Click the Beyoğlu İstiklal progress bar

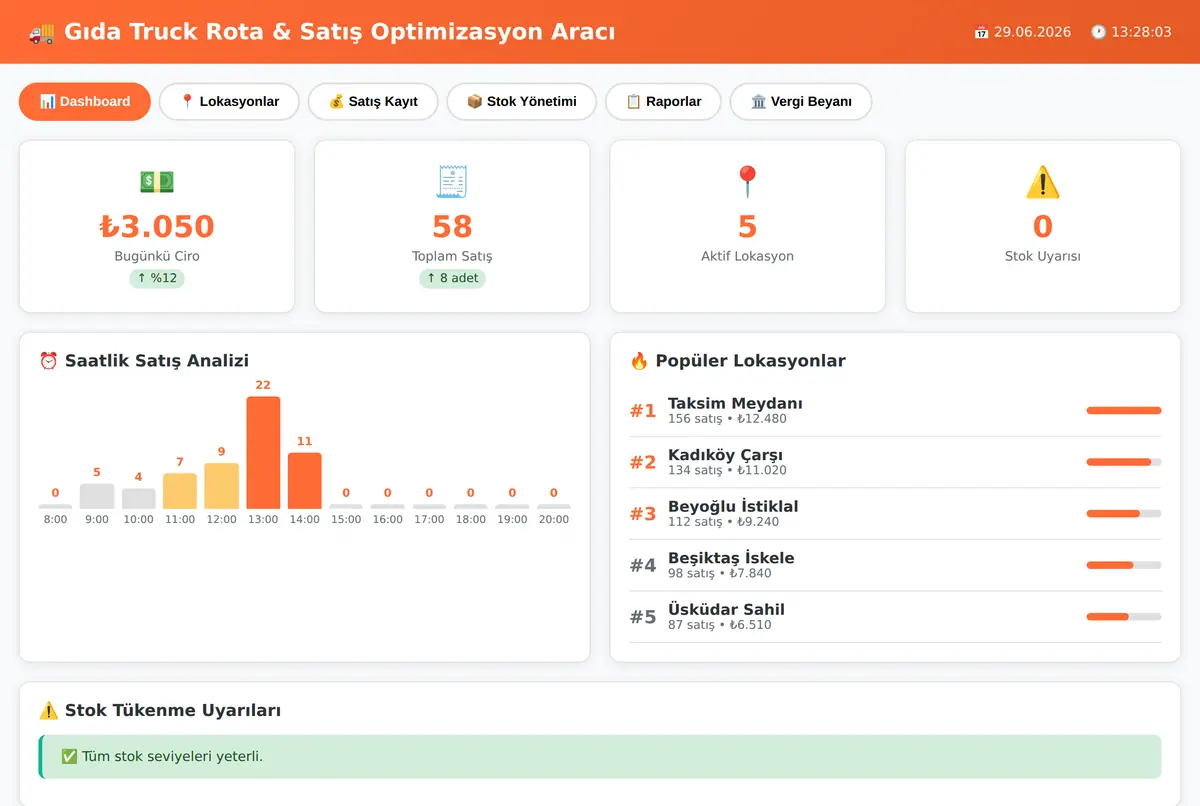tap(1124, 513)
